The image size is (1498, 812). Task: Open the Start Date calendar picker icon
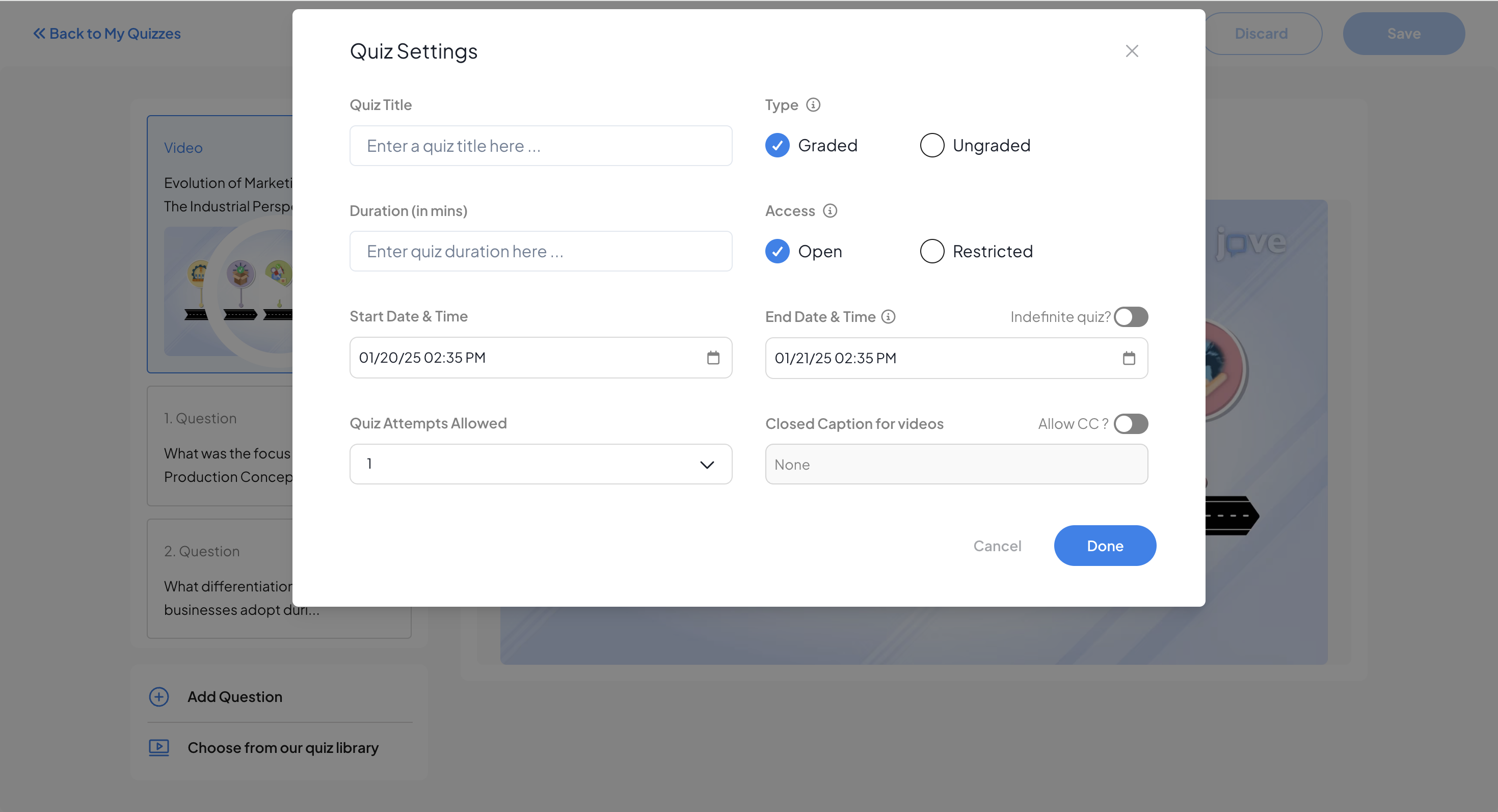[x=713, y=358]
